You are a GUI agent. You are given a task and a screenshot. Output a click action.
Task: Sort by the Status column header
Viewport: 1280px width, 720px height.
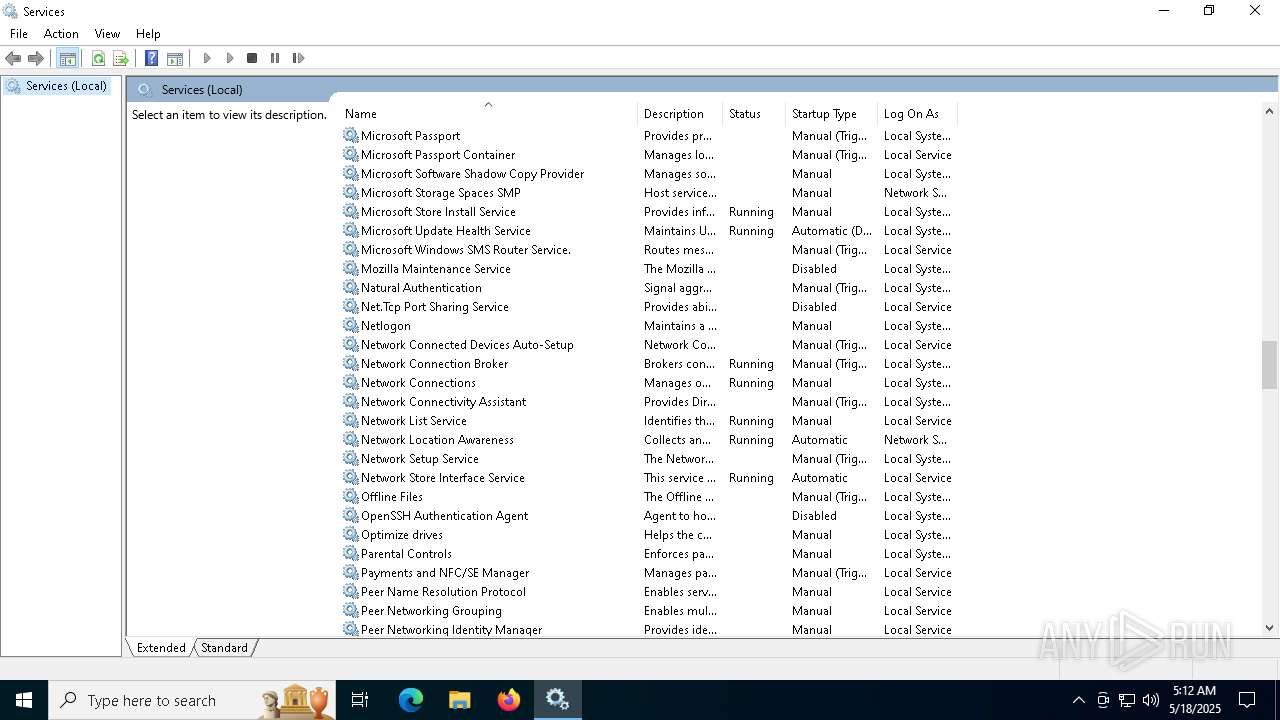753,114
